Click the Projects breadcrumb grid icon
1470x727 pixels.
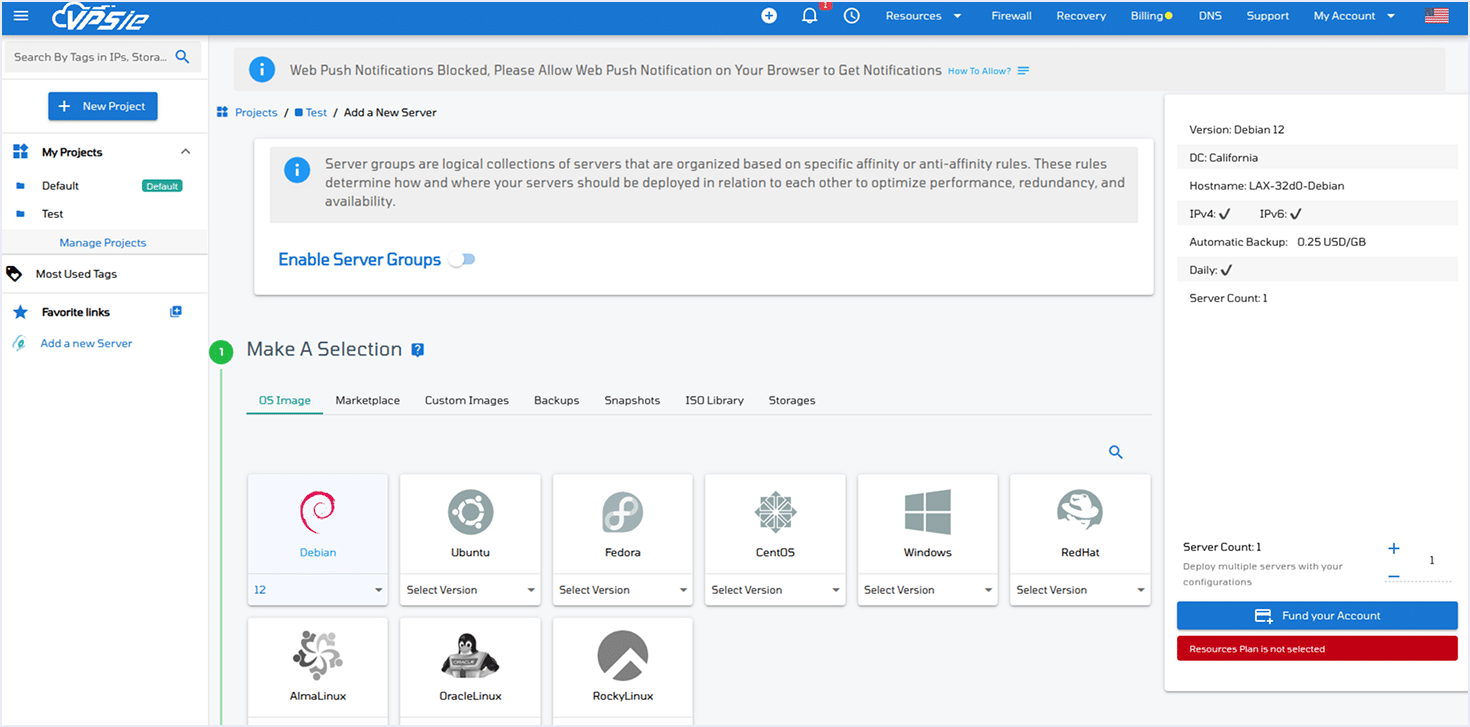[222, 112]
